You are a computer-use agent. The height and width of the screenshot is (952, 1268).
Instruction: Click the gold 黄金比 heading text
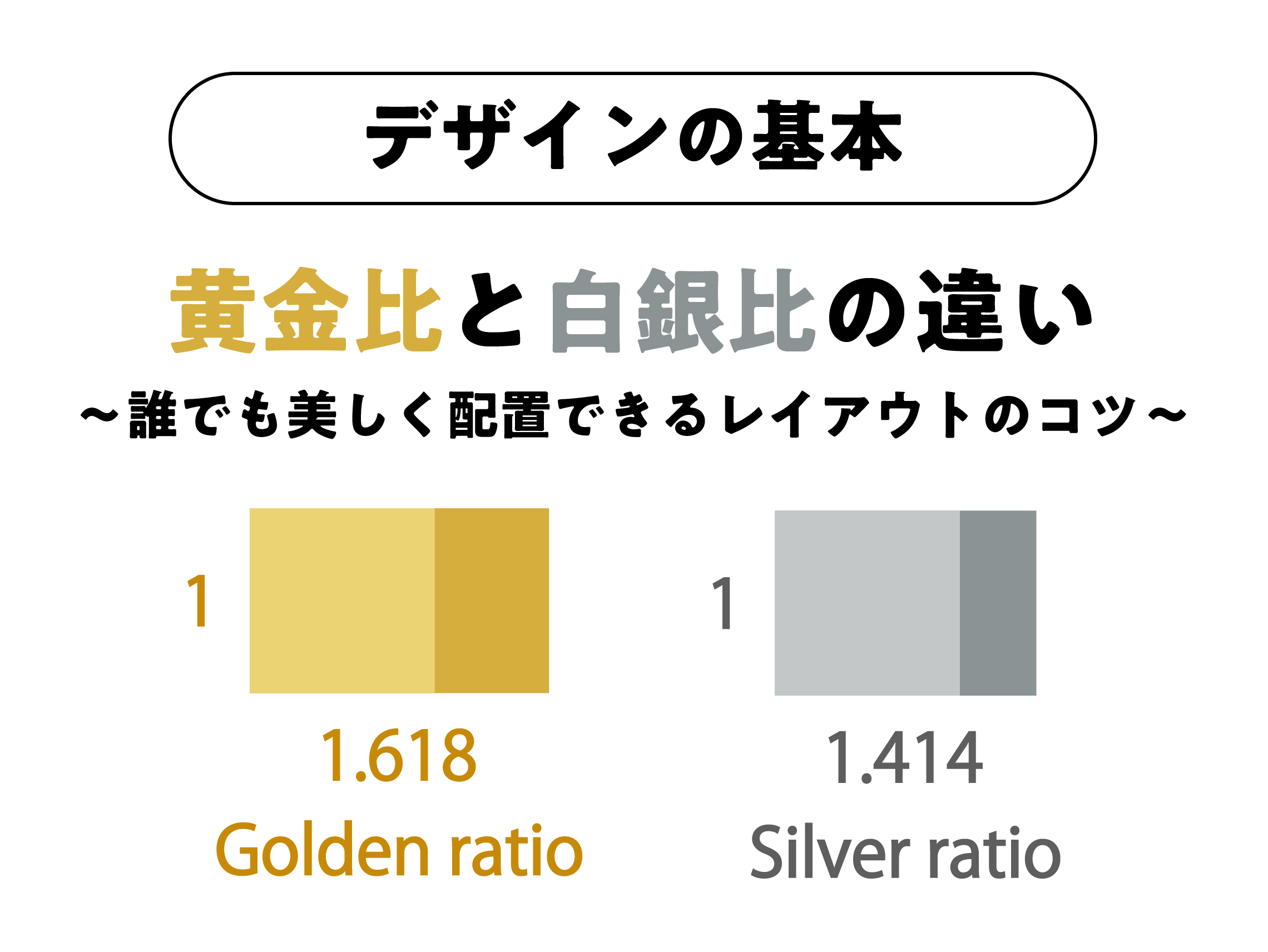point(305,310)
